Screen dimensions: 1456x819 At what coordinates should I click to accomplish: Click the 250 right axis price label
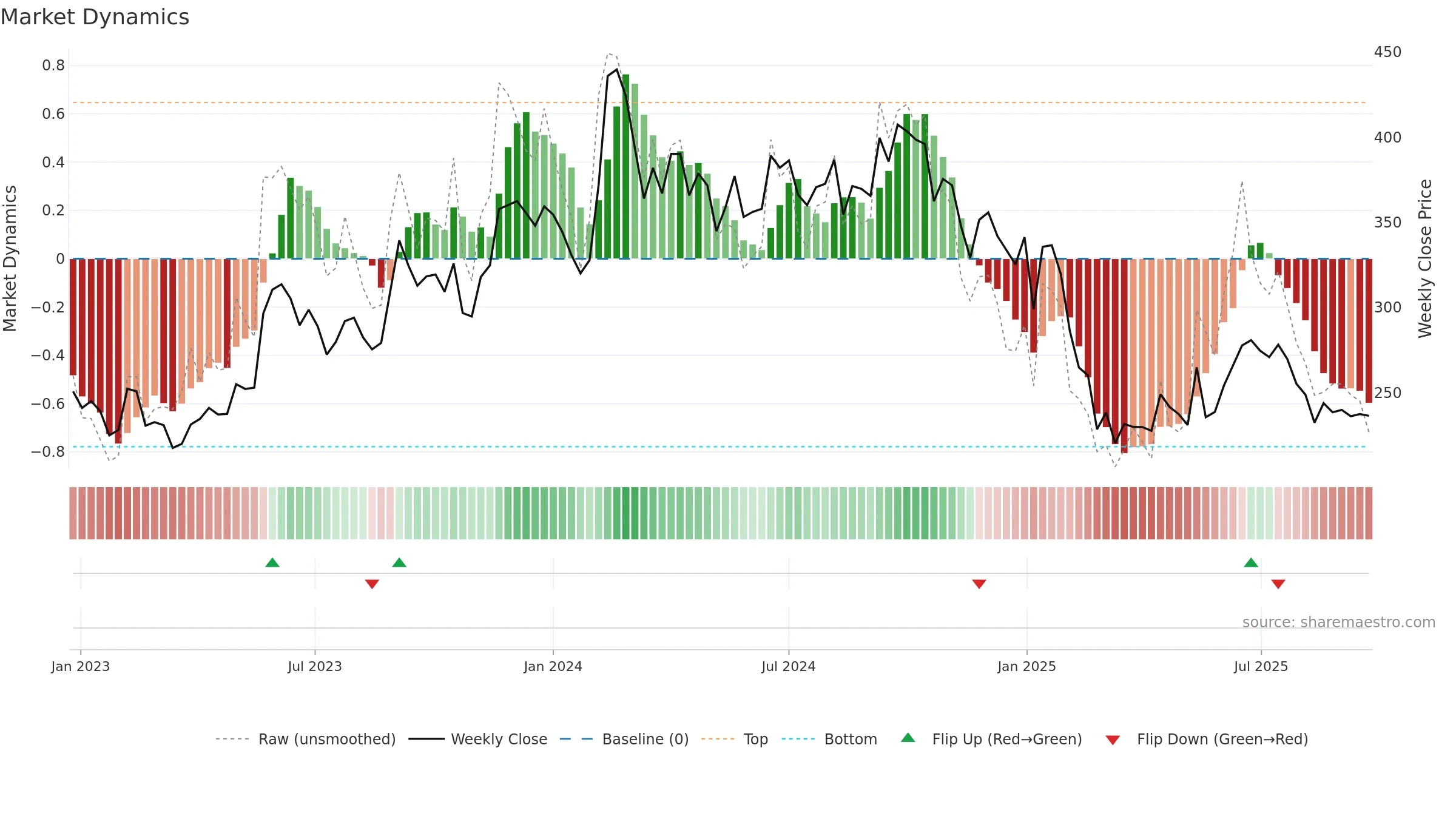tap(1387, 393)
